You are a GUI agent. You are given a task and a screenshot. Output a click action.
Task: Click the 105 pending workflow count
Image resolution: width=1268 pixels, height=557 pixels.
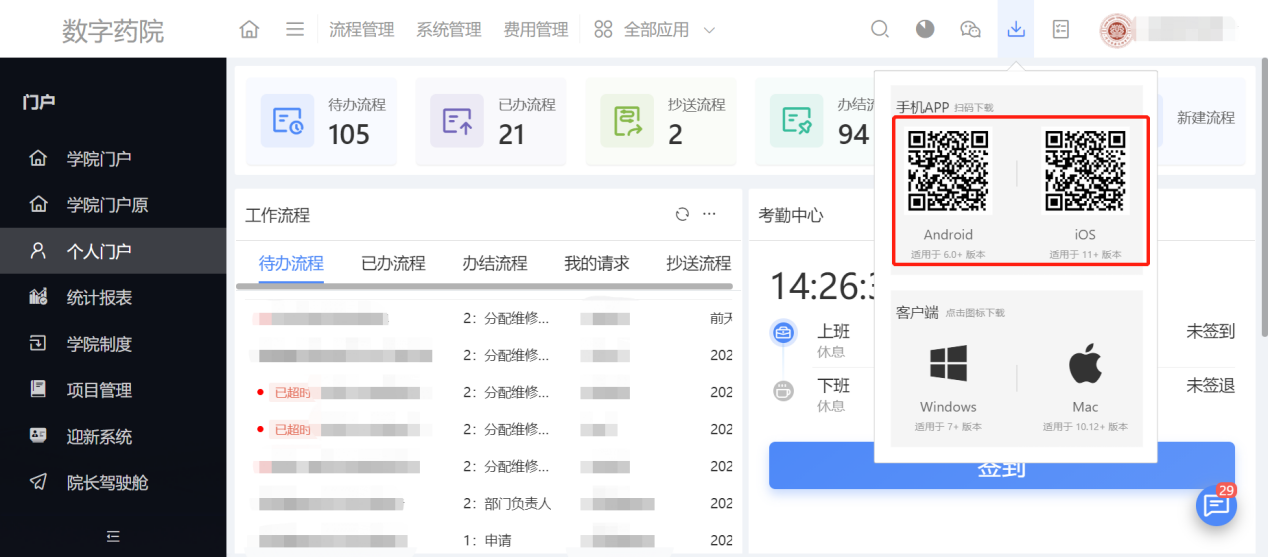349,134
